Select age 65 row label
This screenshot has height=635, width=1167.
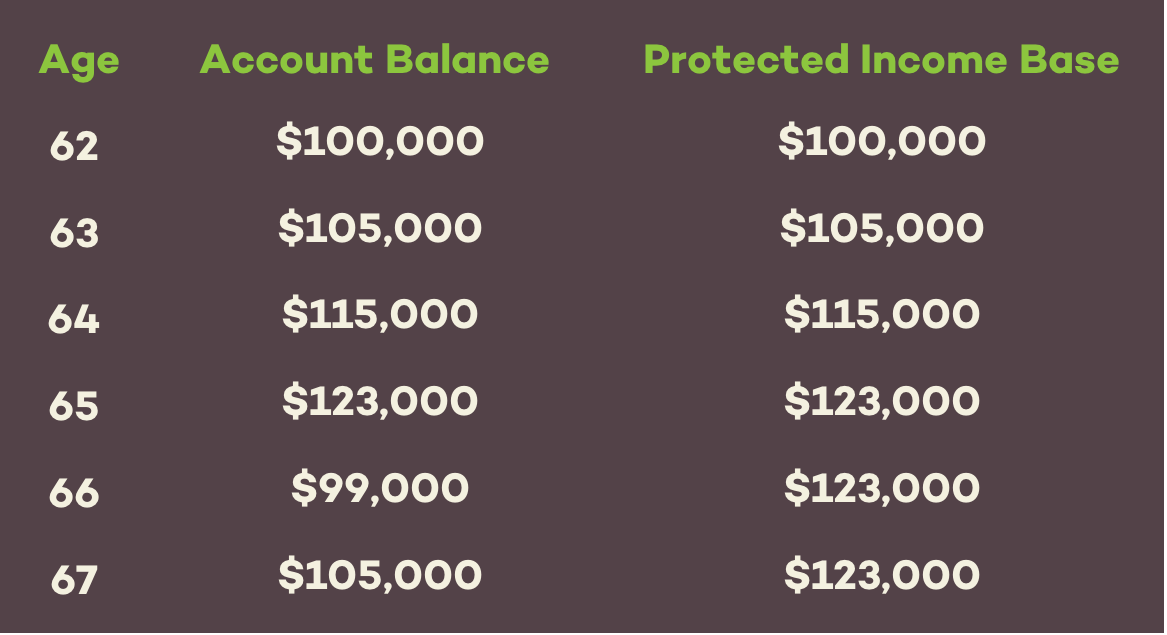point(74,406)
